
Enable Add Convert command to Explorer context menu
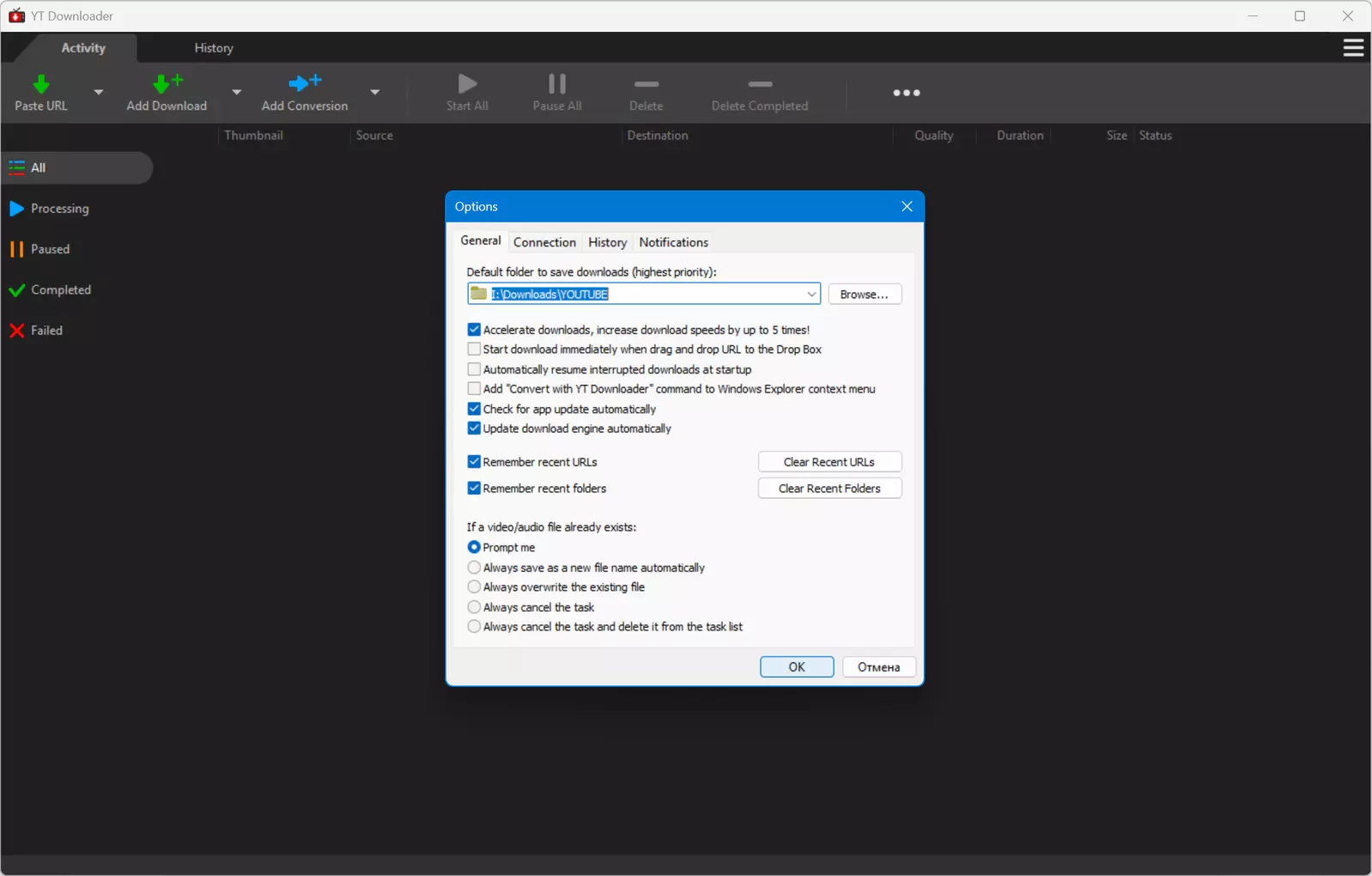(x=474, y=389)
